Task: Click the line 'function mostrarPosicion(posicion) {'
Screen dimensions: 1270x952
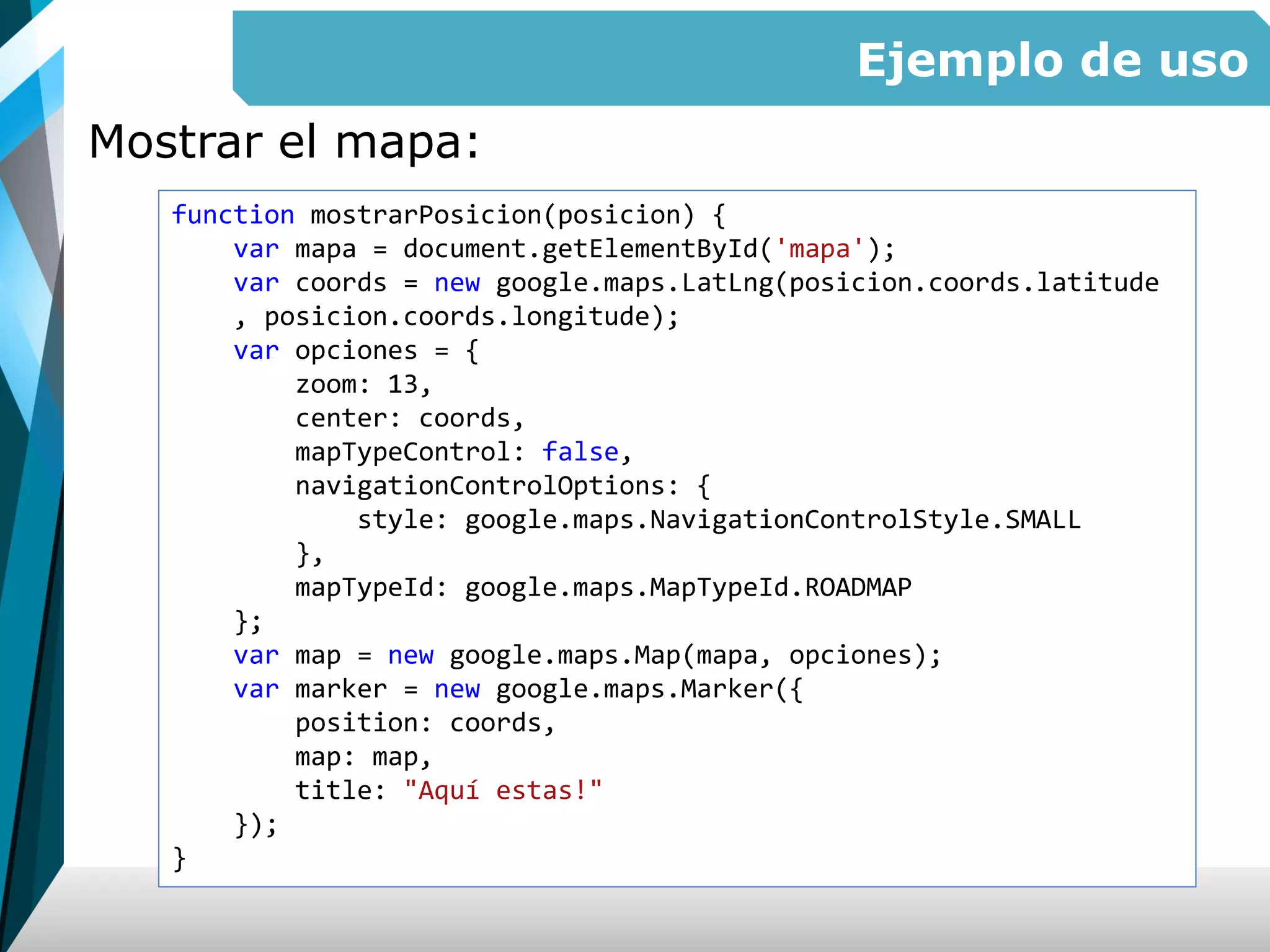Action: click(x=449, y=215)
